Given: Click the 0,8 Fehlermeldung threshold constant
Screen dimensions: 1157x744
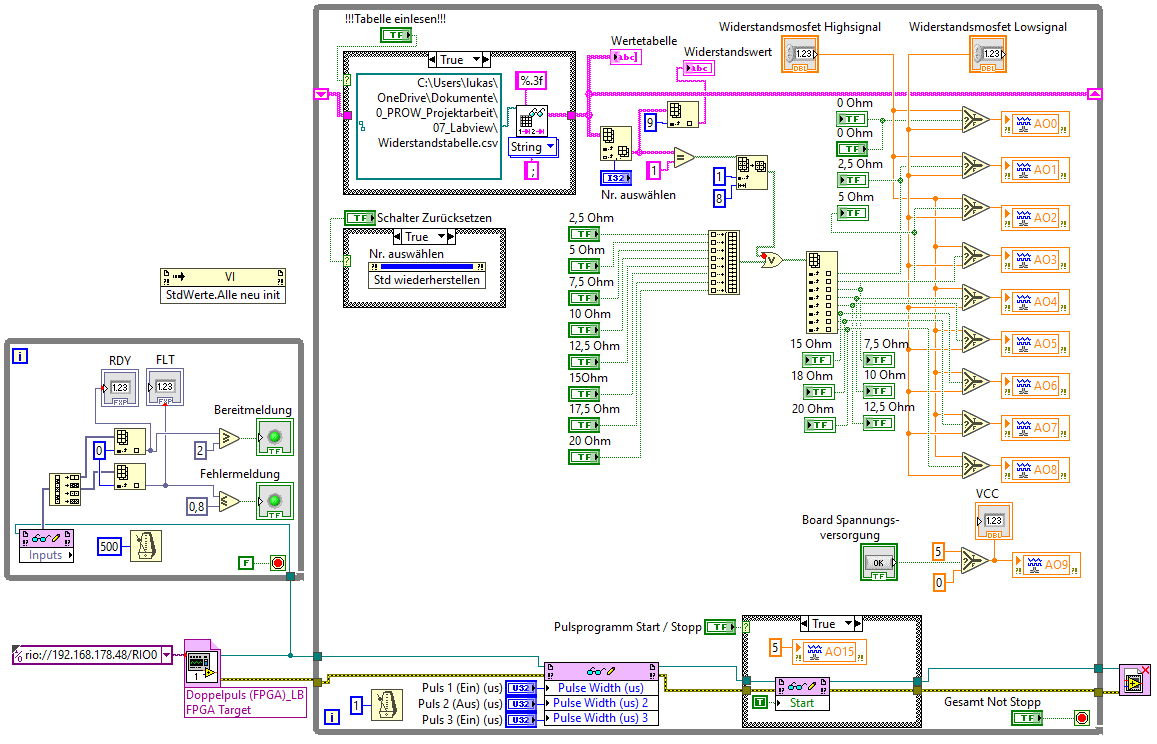Looking at the screenshot, I should pos(196,506).
